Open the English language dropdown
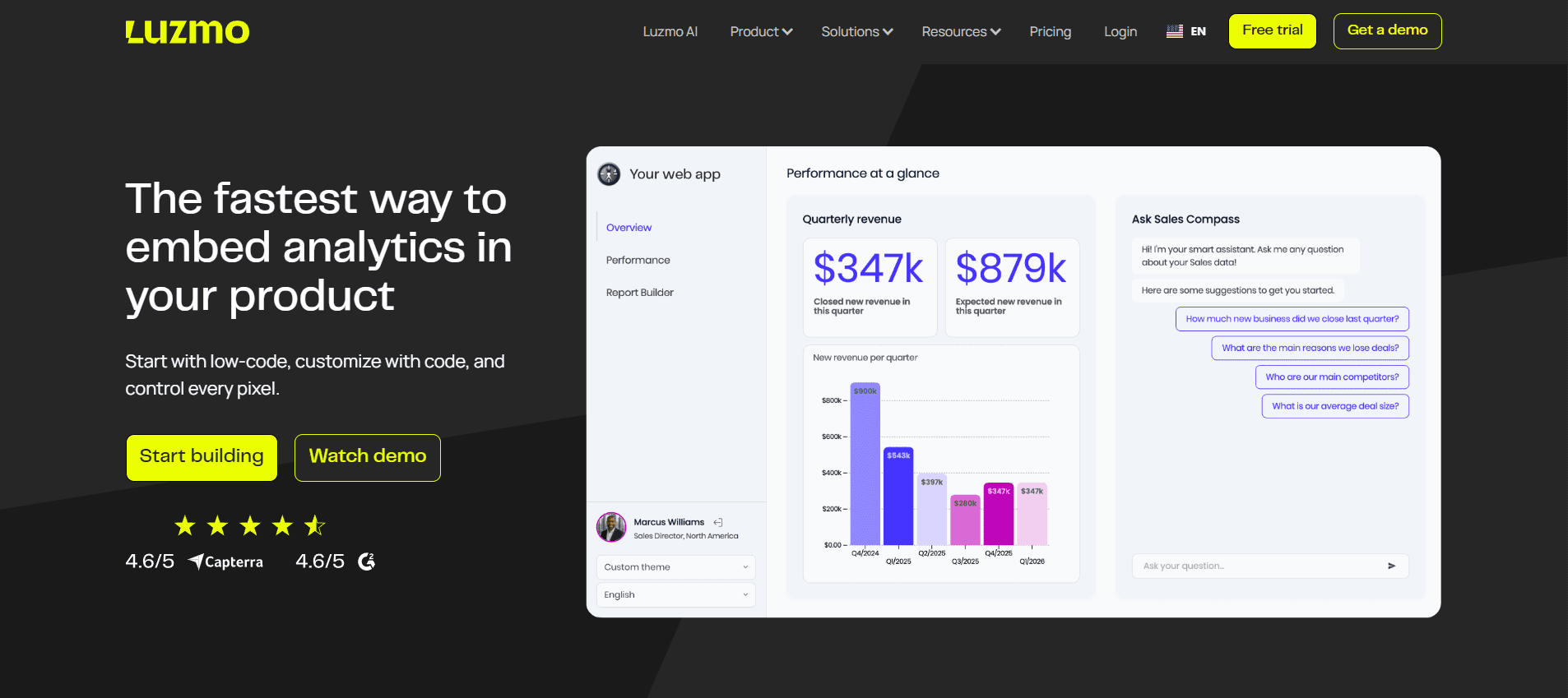 (675, 595)
